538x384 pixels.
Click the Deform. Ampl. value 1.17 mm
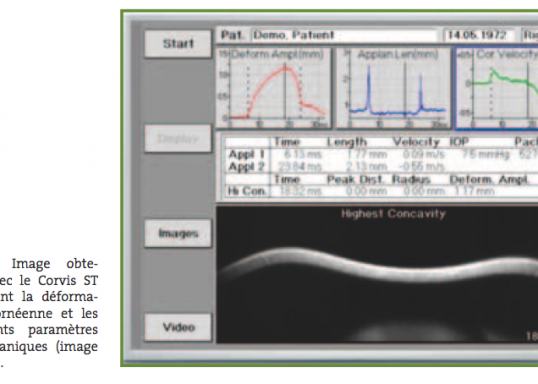(x=474, y=191)
